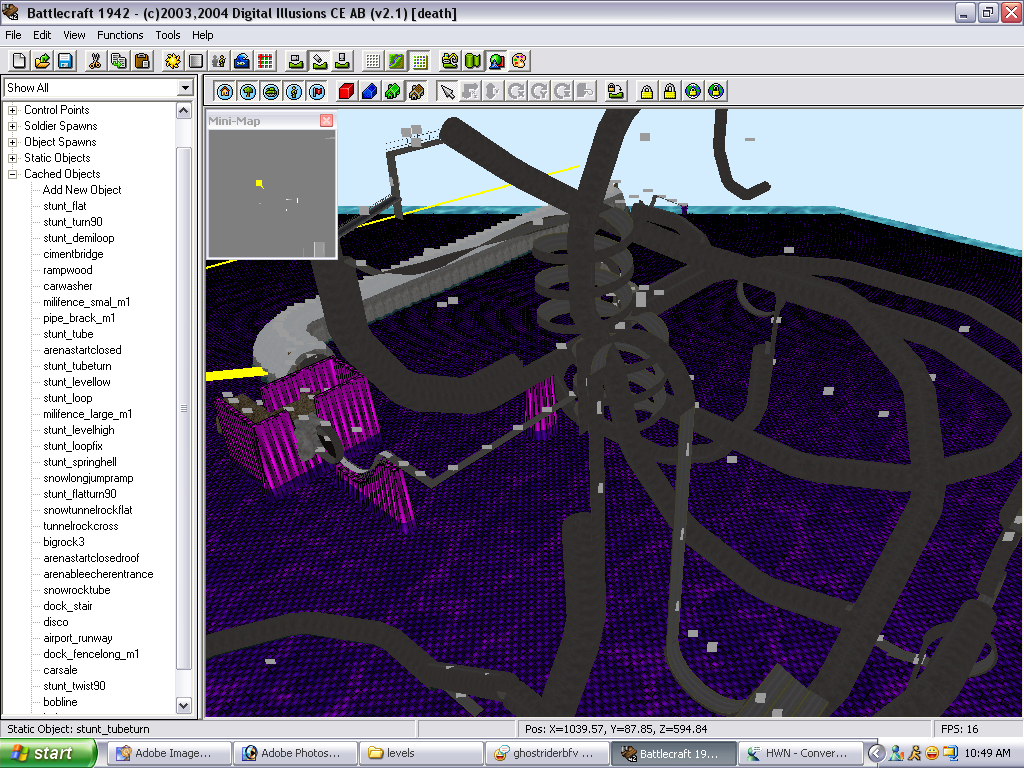Viewport: 1024px width, 768px height.
Task: Paste using the clipboard icon
Action: click(x=142, y=61)
